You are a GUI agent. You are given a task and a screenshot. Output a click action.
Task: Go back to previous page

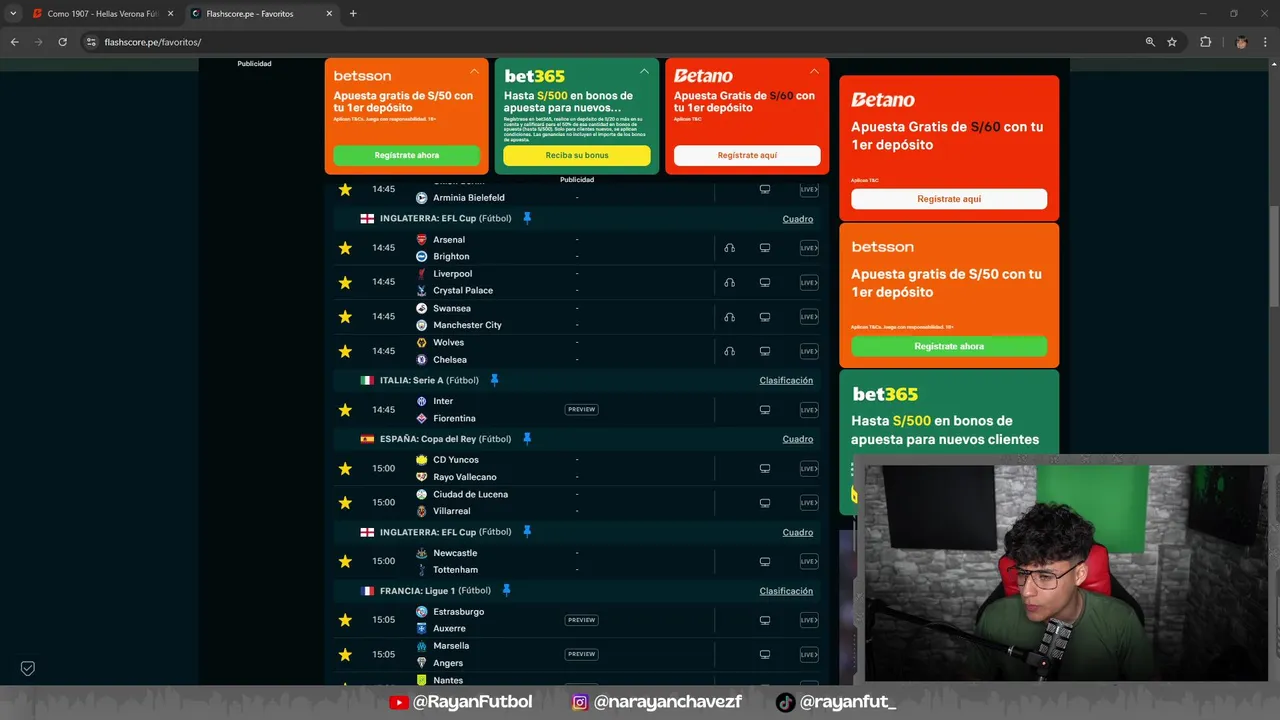point(14,42)
